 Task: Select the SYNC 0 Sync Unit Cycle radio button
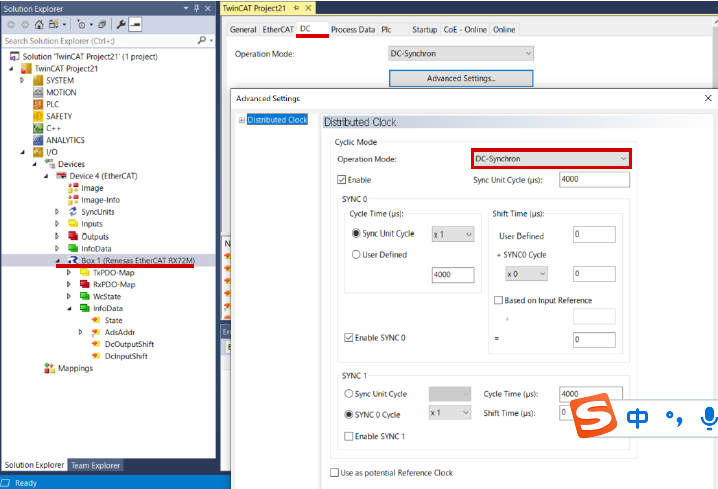pos(356,233)
